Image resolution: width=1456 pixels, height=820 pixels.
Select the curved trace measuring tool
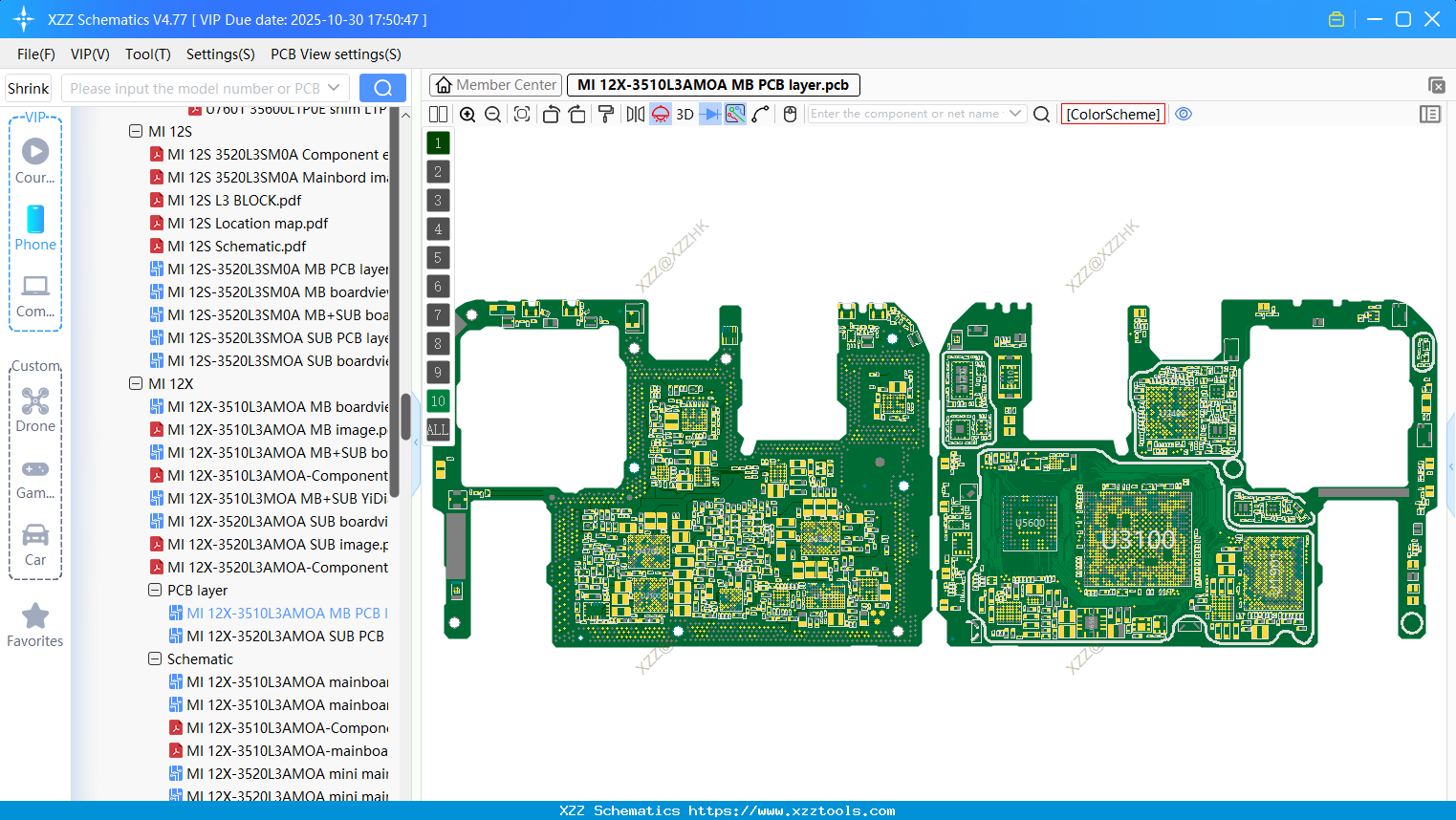point(761,114)
